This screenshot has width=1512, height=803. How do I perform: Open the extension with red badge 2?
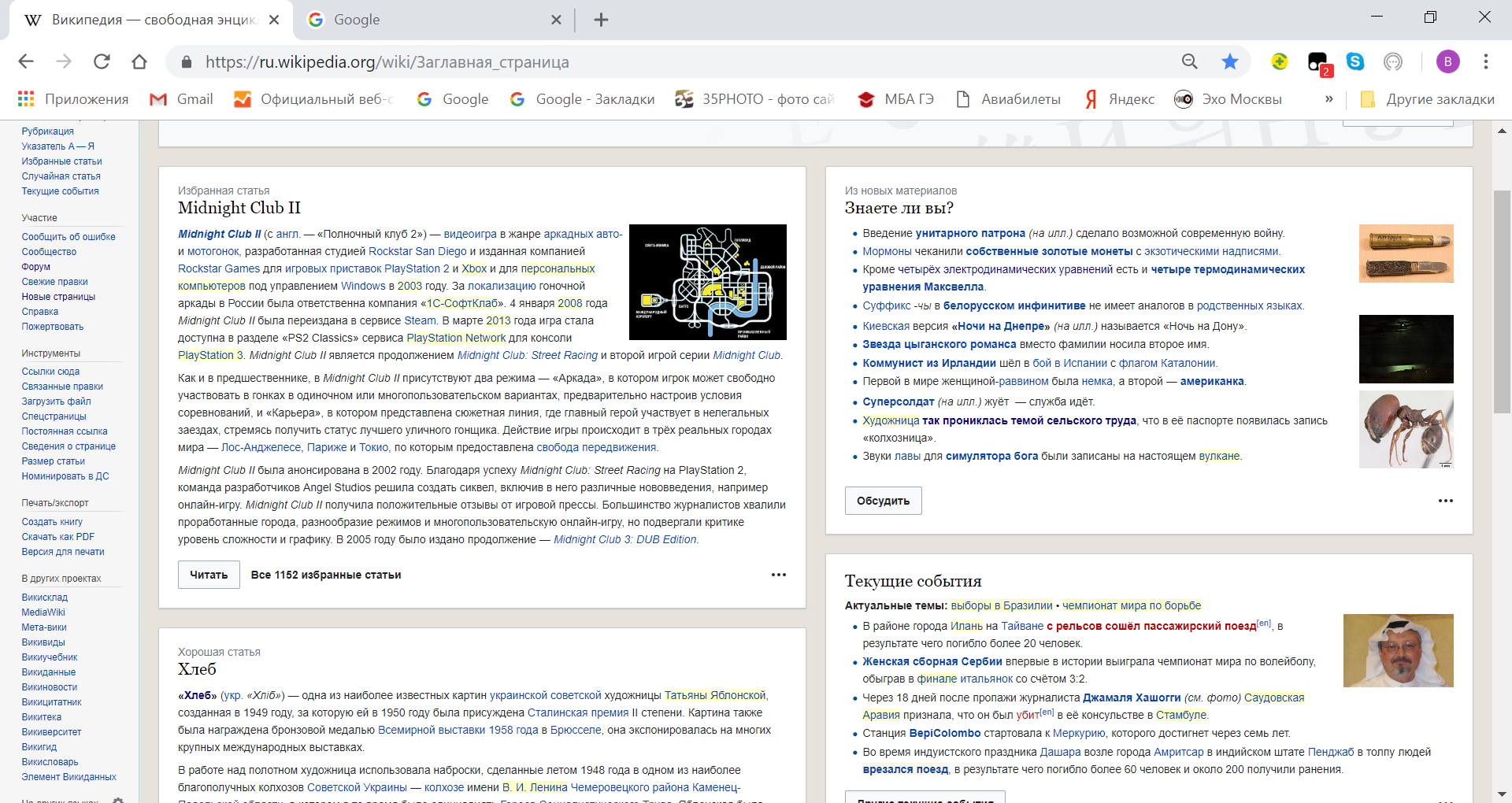1318,63
